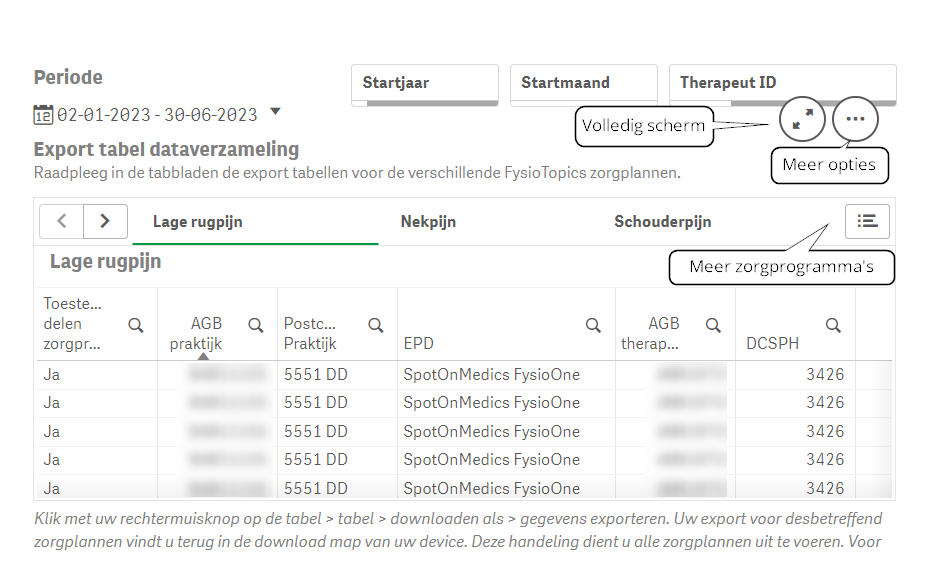Click the full screen expand icon
Screen dimensions: 930x578
click(802, 120)
